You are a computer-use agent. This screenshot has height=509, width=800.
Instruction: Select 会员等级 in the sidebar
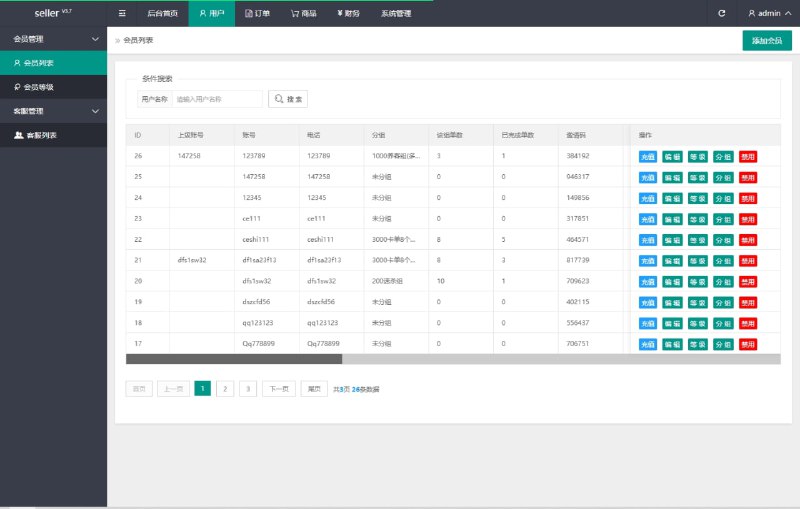point(39,87)
